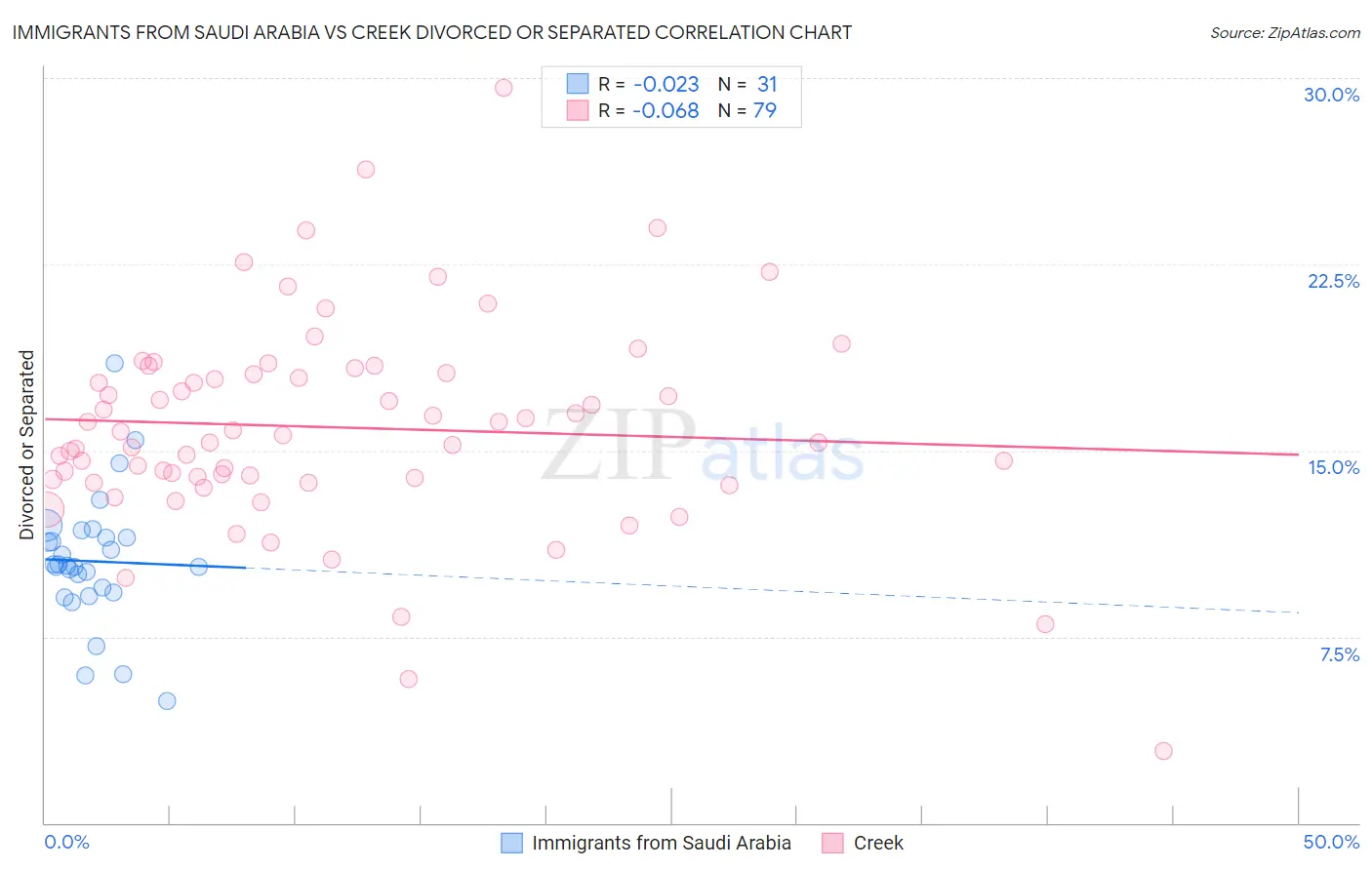The image size is (1372, 870).
Task: Click the 7.5% y-axis label
Action: tap(1339, 654)
